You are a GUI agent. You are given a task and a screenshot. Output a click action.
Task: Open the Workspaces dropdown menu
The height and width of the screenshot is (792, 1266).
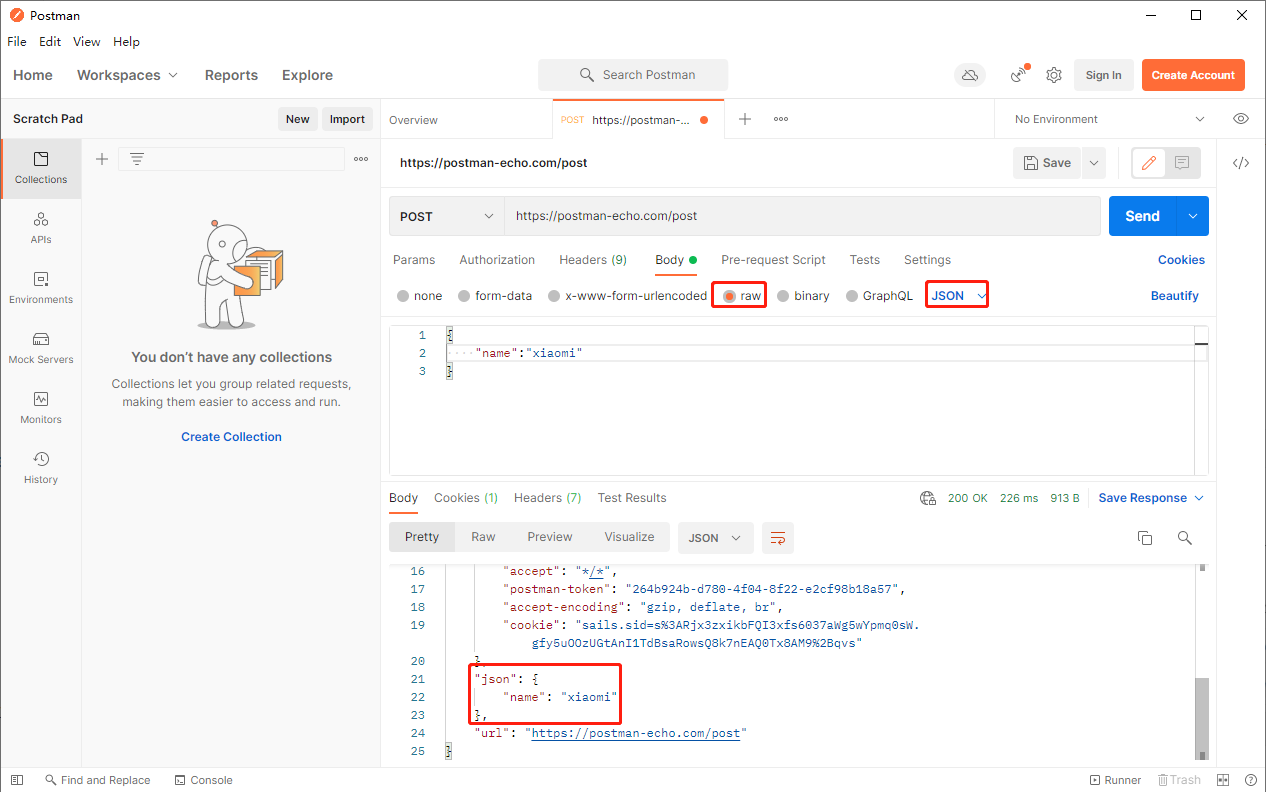pos(128,75)
